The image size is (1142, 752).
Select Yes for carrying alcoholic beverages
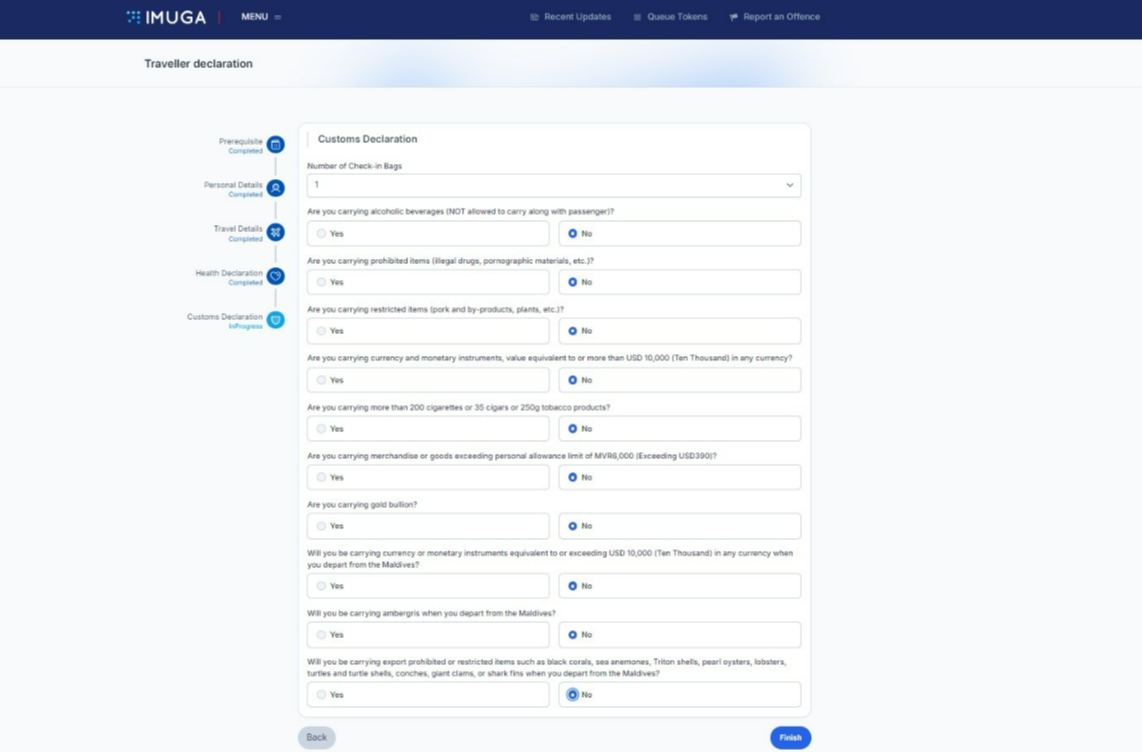pos(321,234)
